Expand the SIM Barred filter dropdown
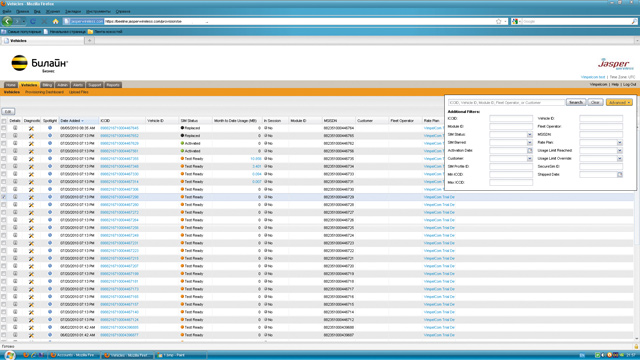Image resolution: width=640 pixels, height=360 pixels. coord(529,142)
